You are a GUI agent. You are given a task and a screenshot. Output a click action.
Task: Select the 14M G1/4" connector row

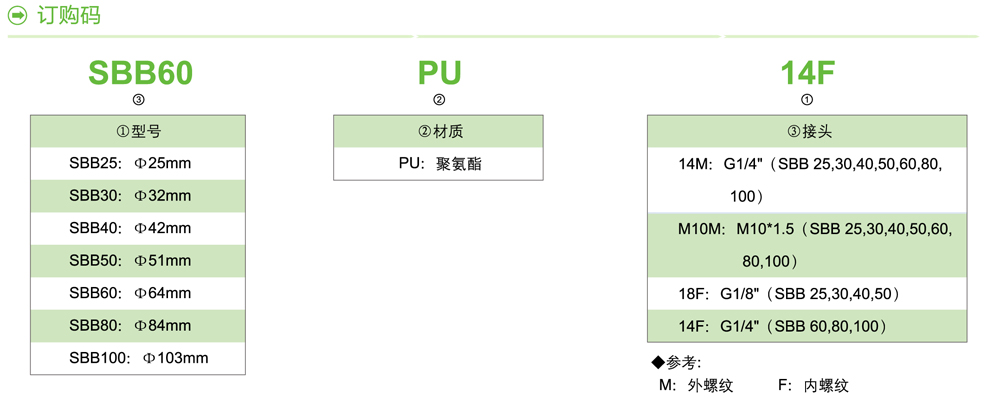click(807, 180)
